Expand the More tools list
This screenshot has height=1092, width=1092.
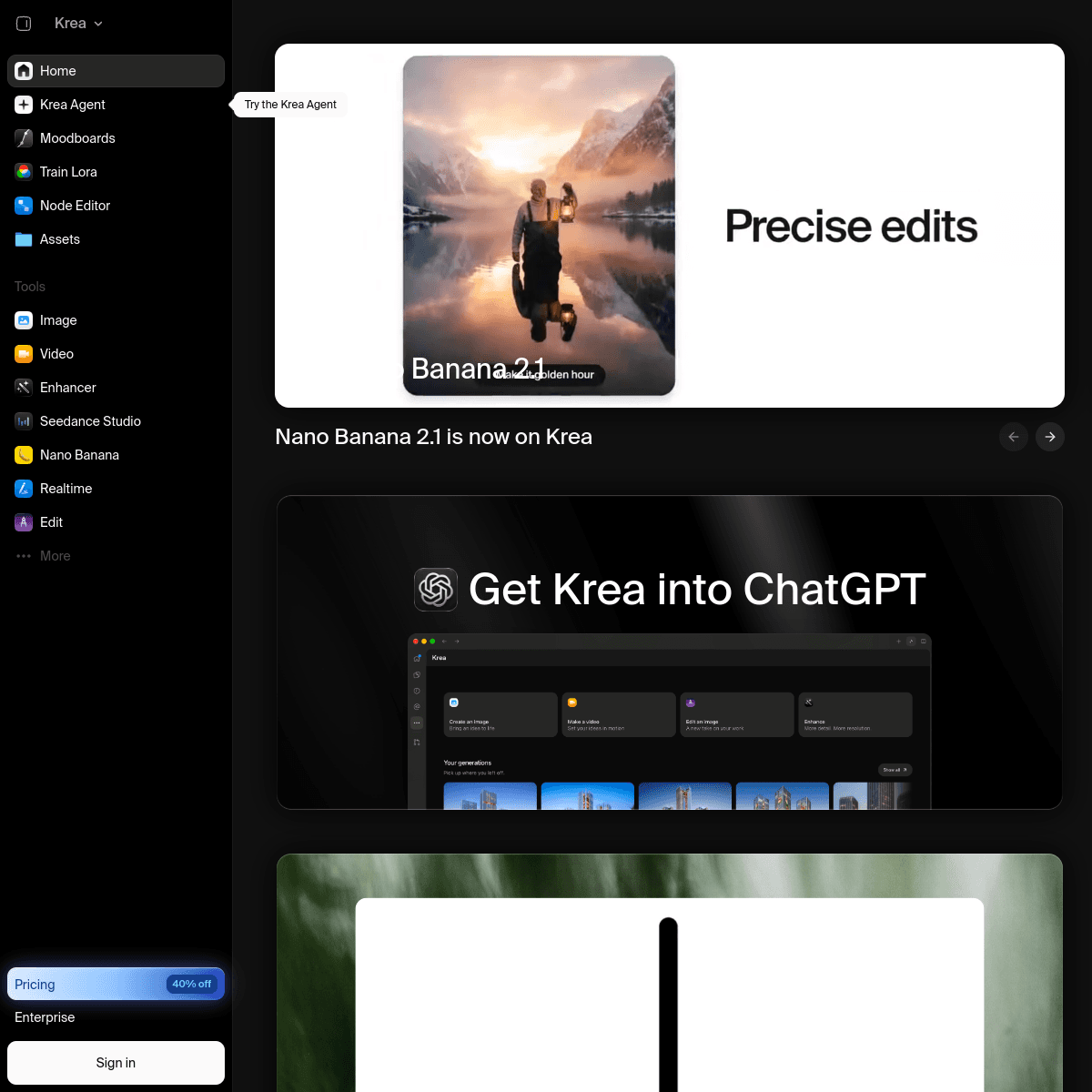click(116, 556)
